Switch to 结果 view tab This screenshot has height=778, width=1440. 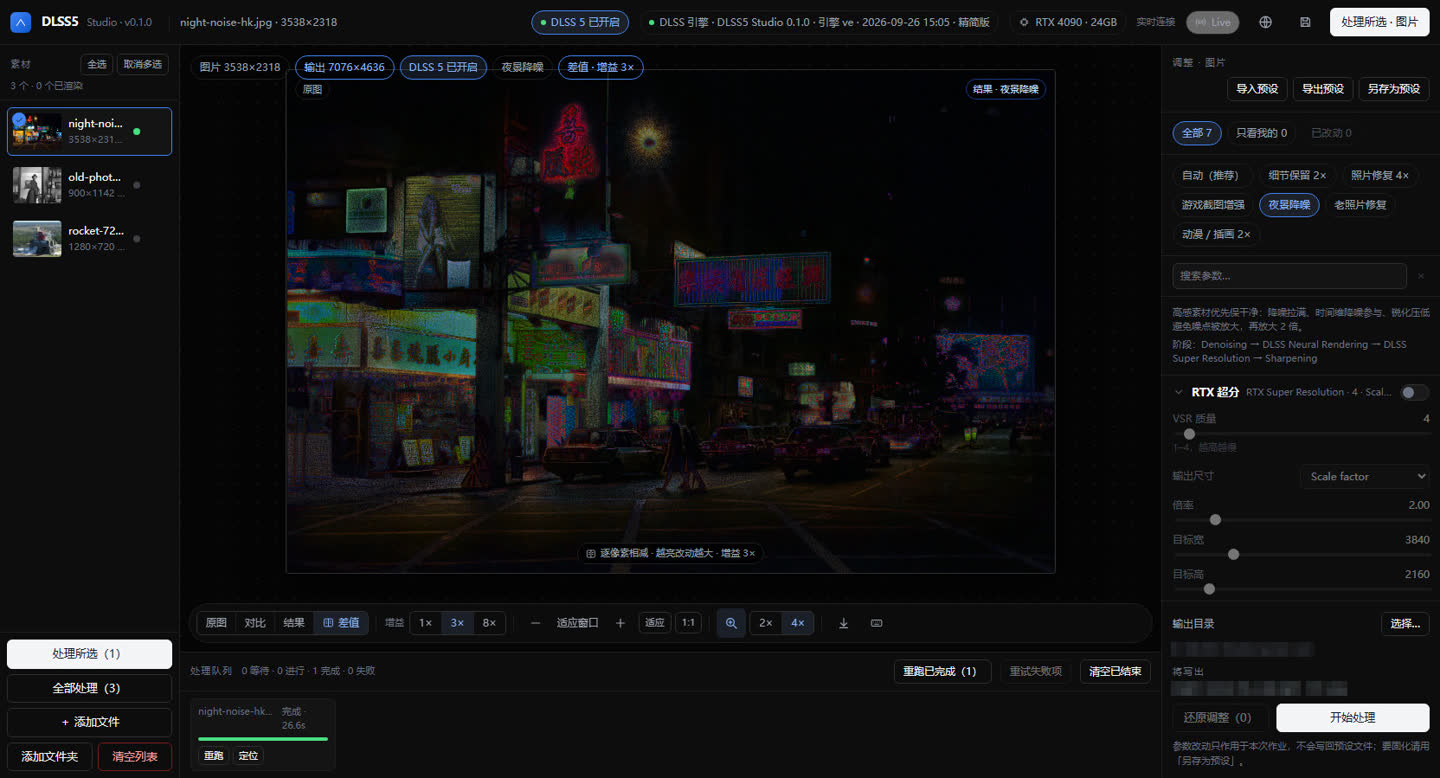click(293, 623)
